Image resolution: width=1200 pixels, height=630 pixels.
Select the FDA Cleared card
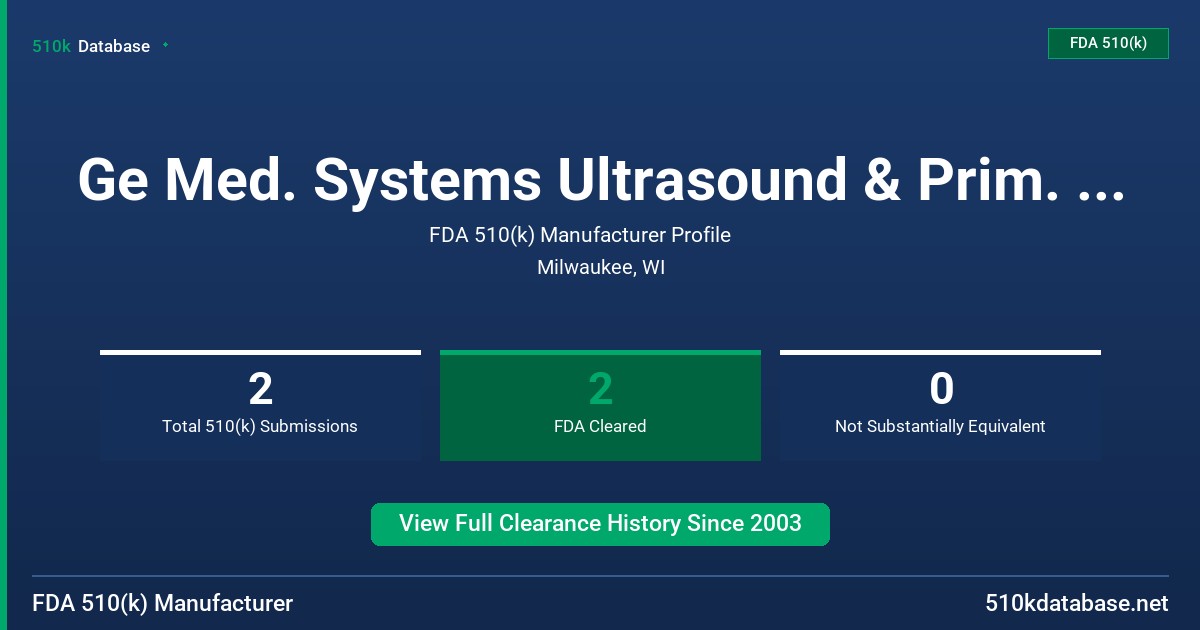(600, 405)
